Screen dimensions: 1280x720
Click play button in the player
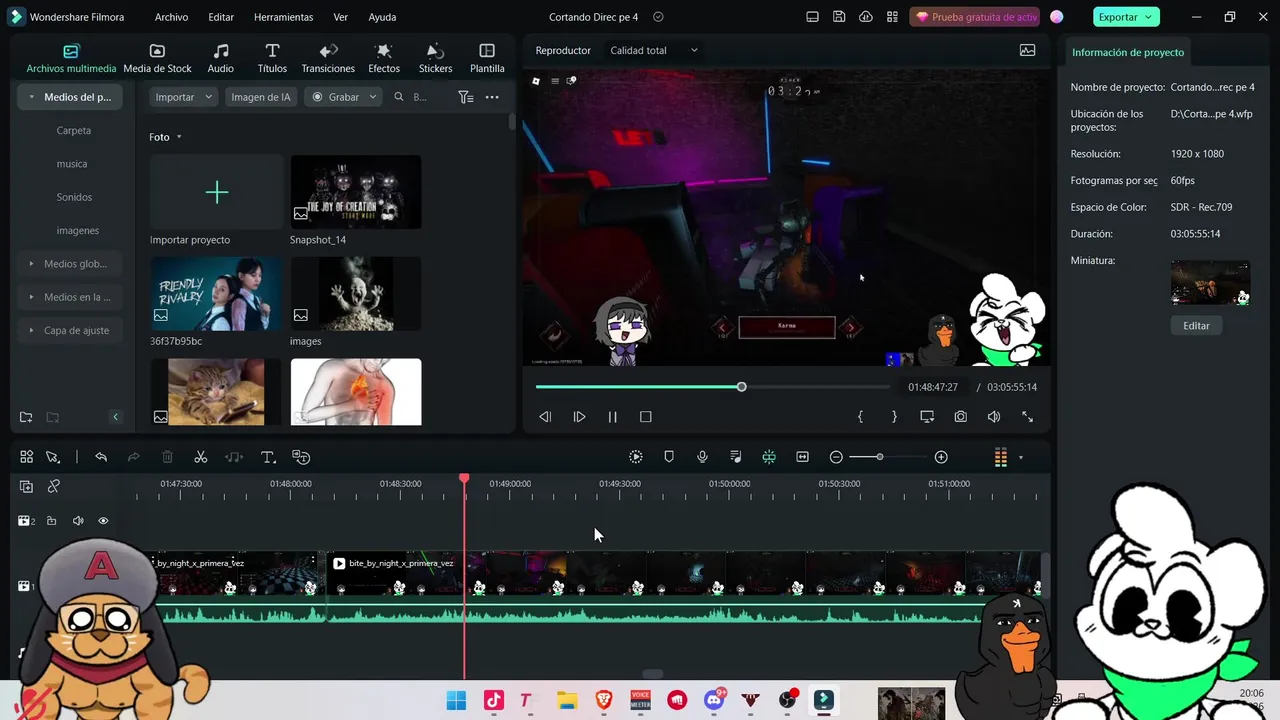pyautogui.click(x=579, y=417)
